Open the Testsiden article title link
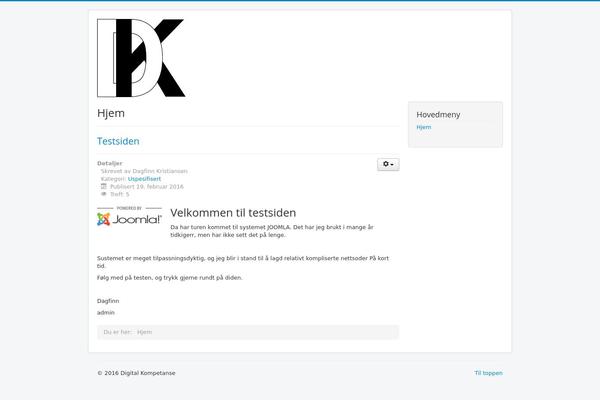The height and width of the screenshot is (400, 600). click(118, 141)
